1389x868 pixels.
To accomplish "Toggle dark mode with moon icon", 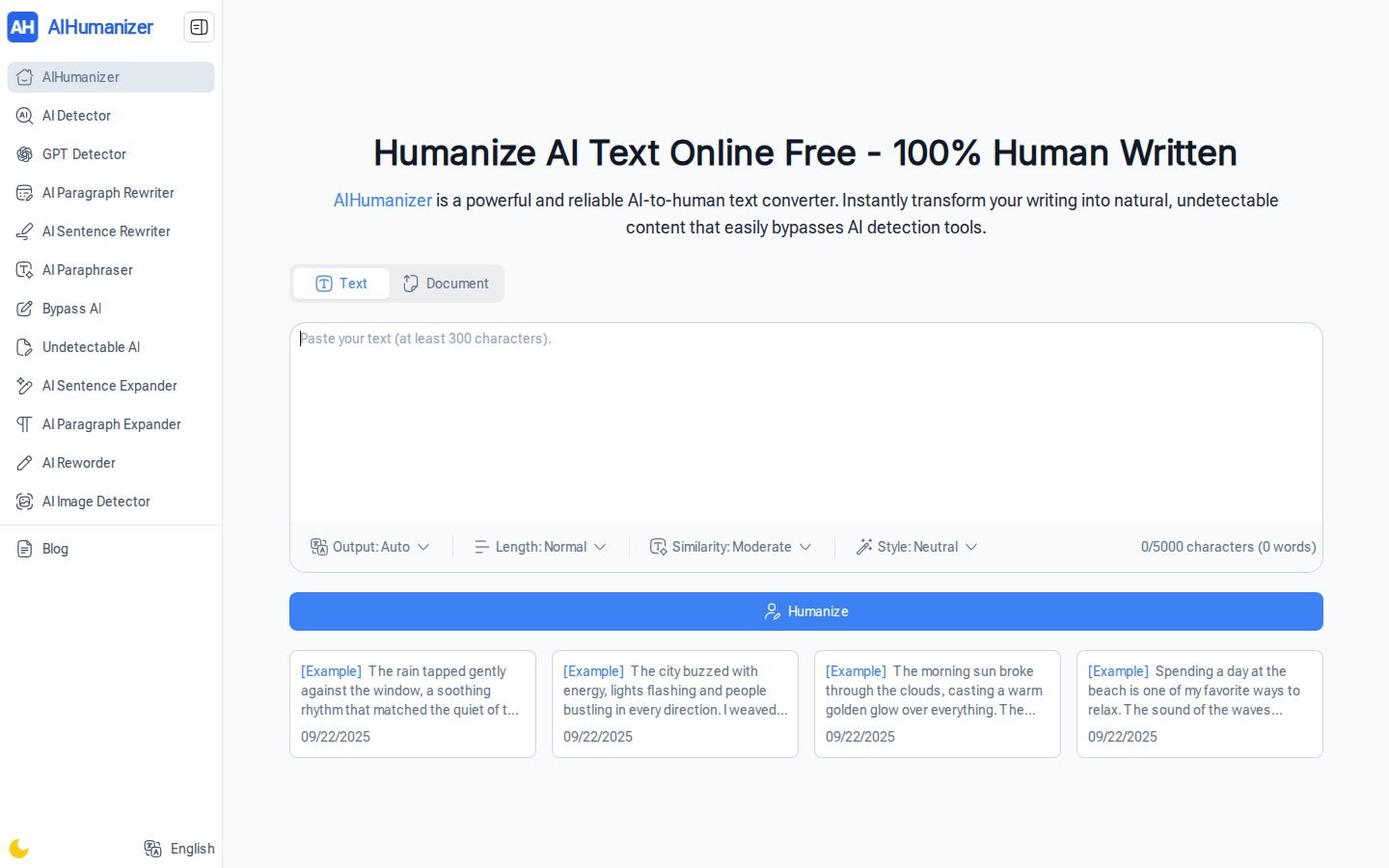I will click(19, 849).
